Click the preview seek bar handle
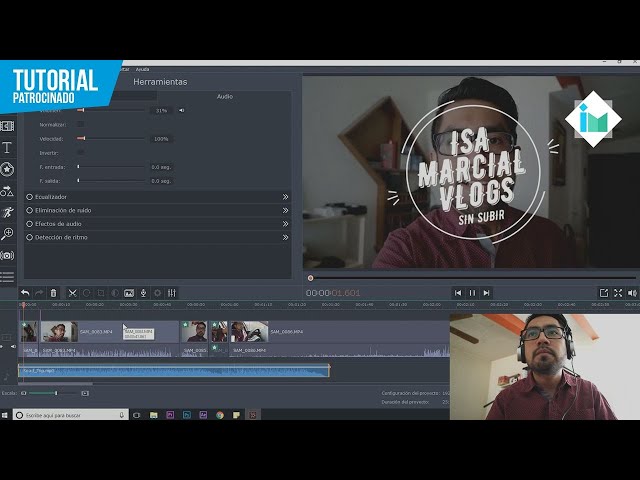The width and height of the screenshot is (640, 480). point(310,278)
